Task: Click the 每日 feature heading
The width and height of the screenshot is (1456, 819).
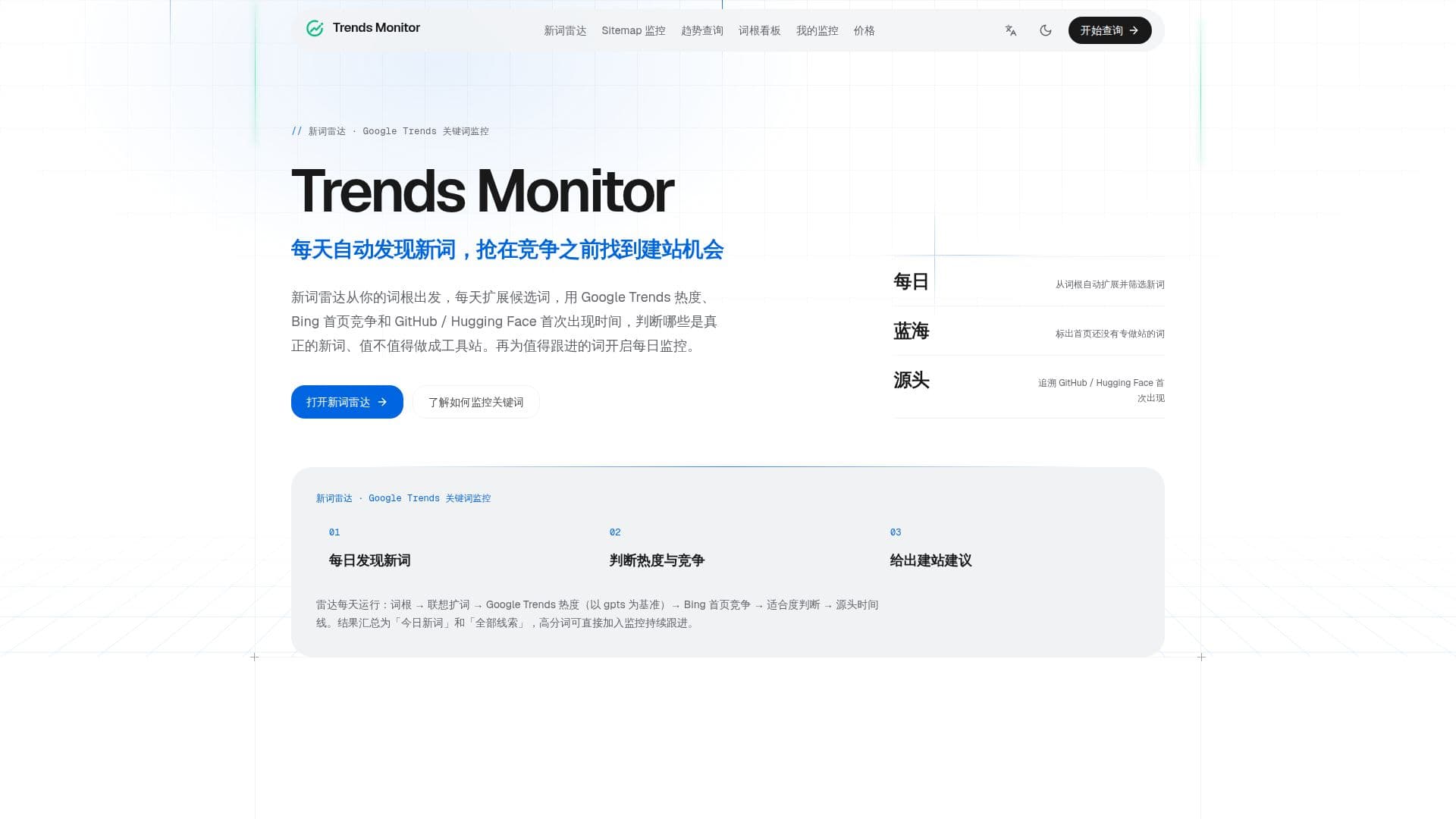Action: pos(911,281)
